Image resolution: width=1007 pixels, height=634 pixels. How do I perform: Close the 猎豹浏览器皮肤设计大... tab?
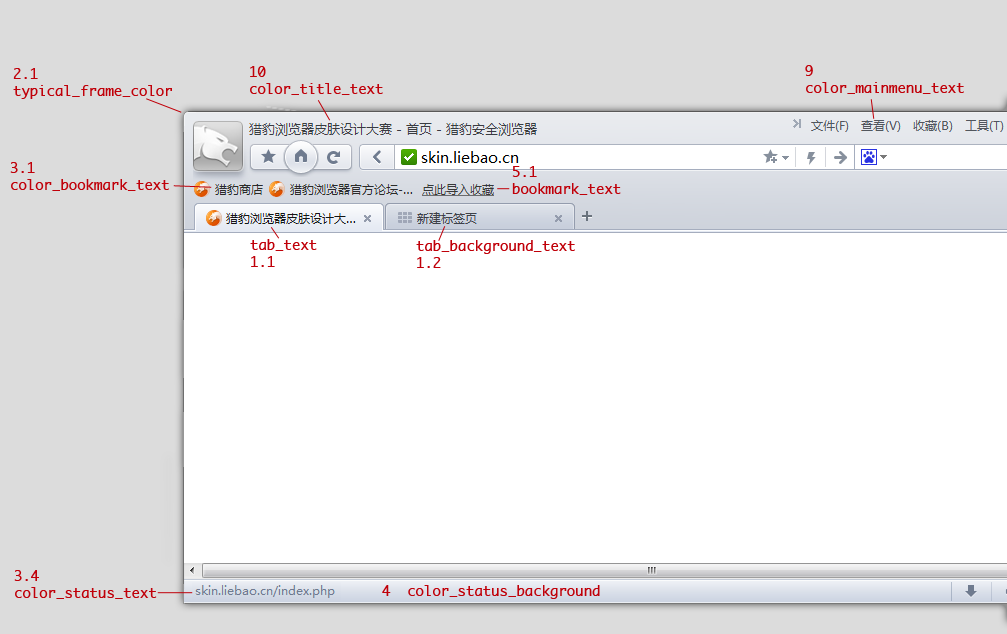[x=367, y=218]
